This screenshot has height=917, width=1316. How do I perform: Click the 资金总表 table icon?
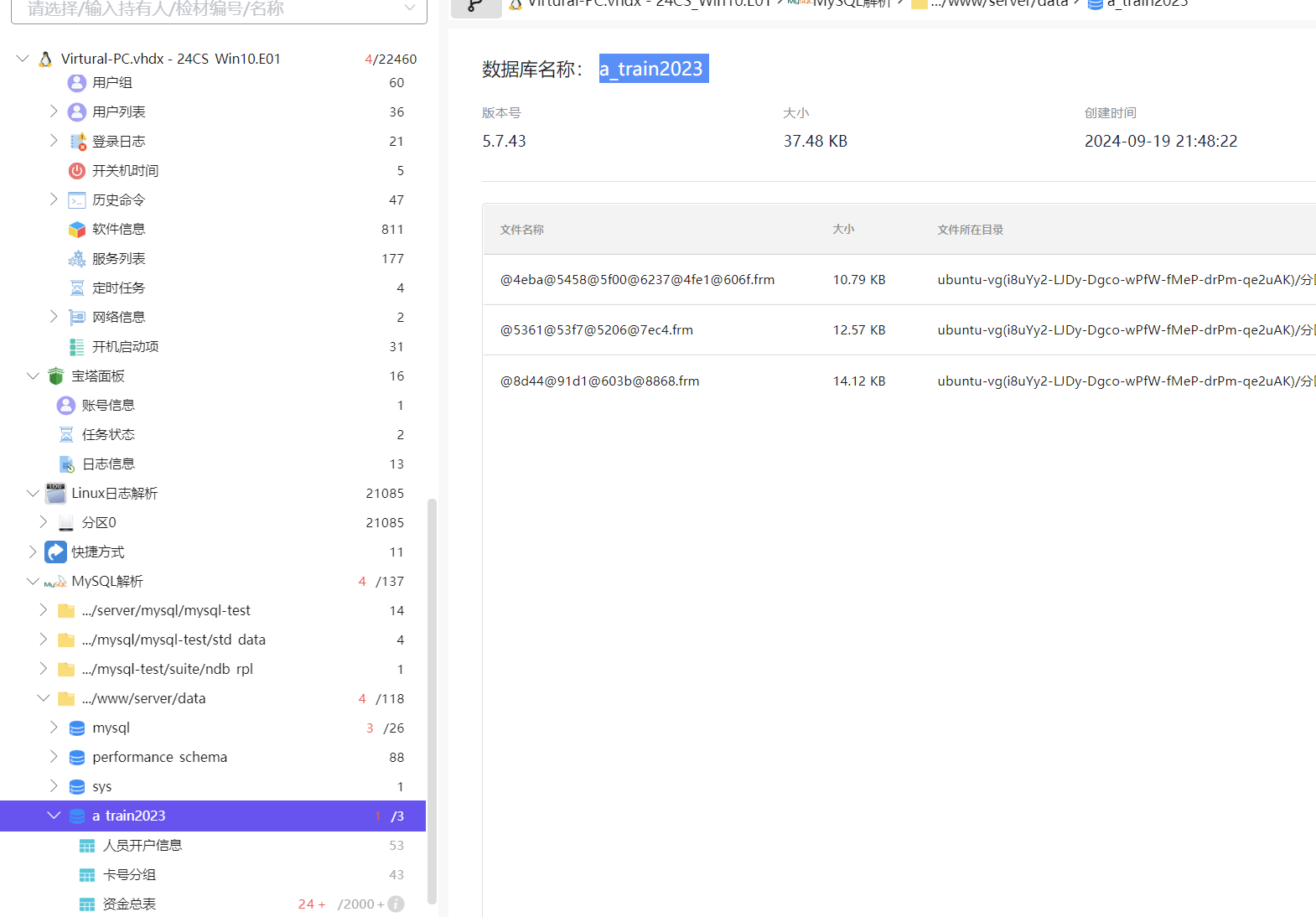87,904
